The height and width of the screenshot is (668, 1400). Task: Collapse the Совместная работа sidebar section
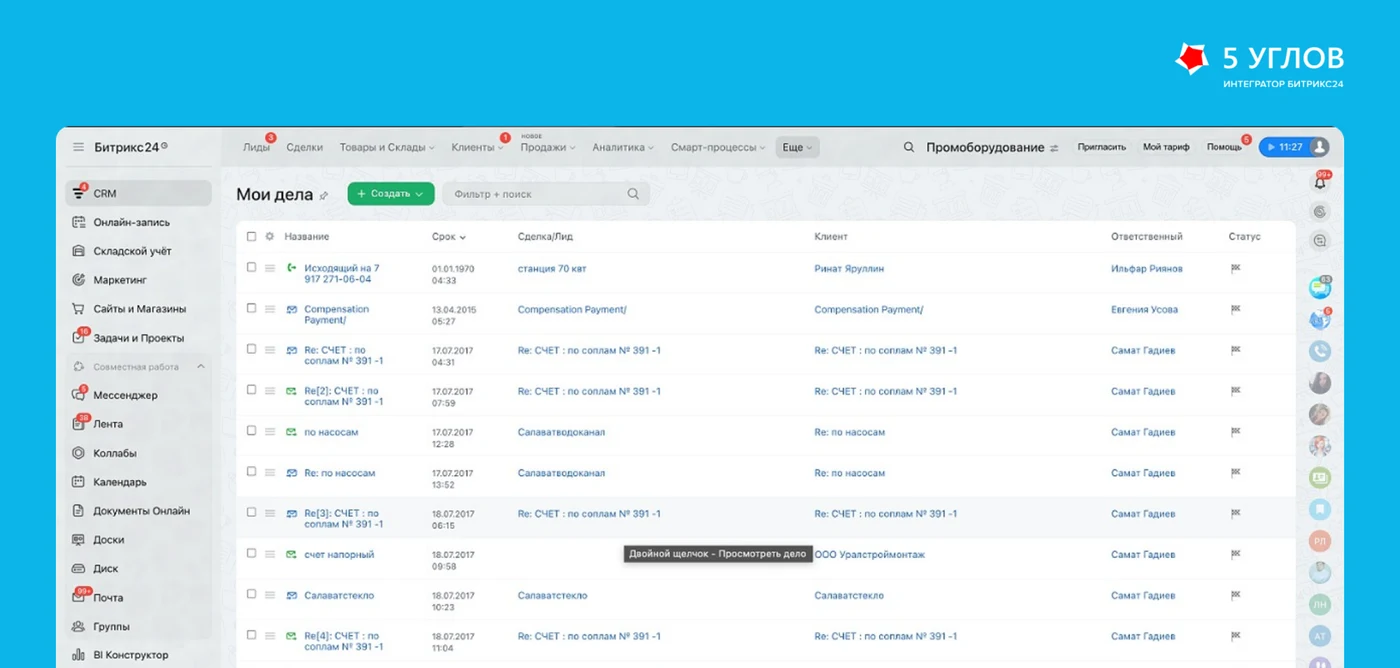200,367
